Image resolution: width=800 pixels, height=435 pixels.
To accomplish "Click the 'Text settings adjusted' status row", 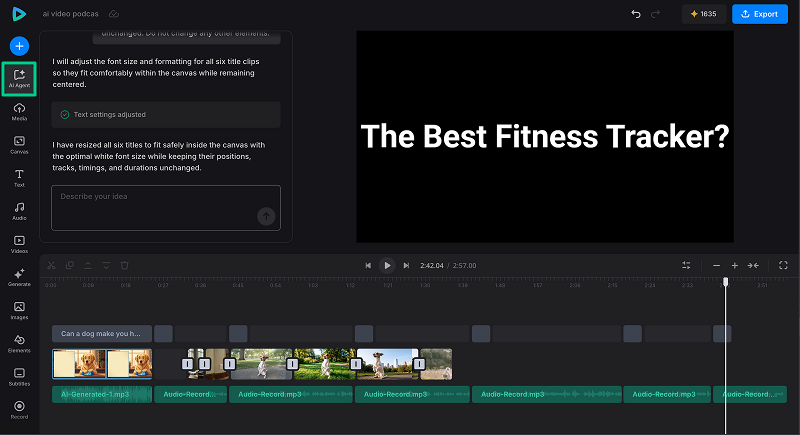I will coord(166,114).
